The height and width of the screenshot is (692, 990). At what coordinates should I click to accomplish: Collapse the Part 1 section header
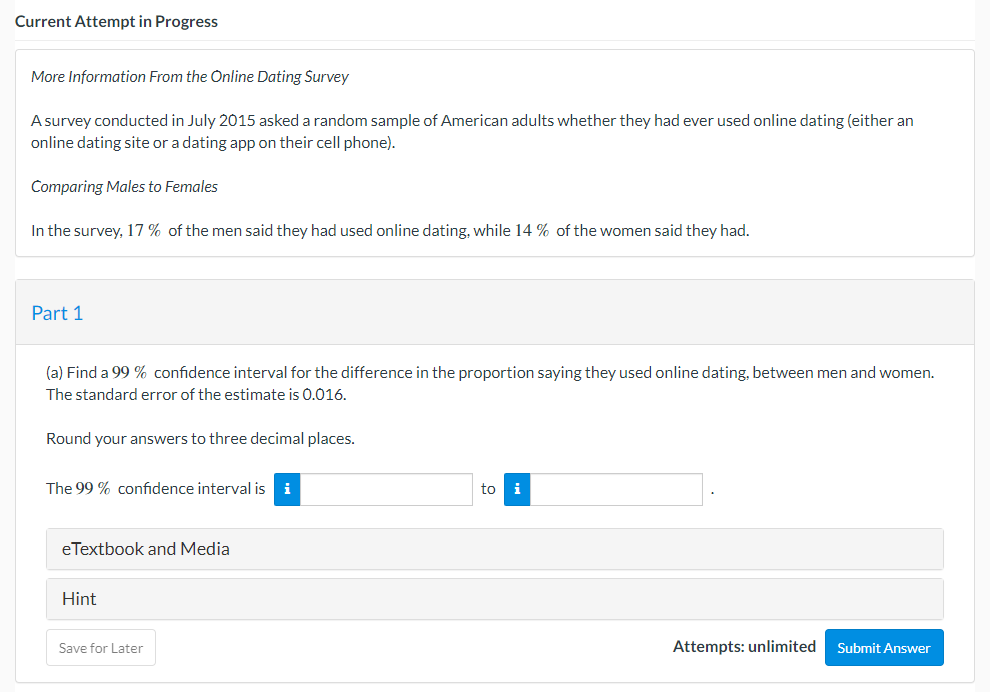point(57,312)
